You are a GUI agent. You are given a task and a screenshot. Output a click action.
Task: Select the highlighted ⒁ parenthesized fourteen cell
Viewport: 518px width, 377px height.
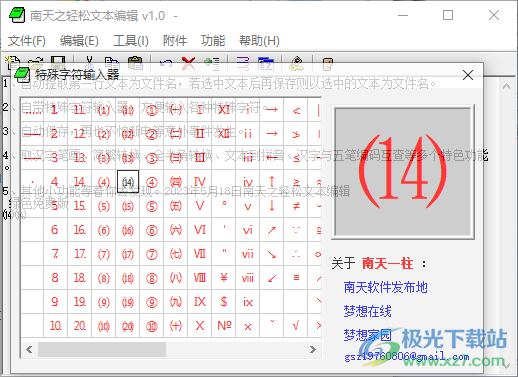[128, 182]
